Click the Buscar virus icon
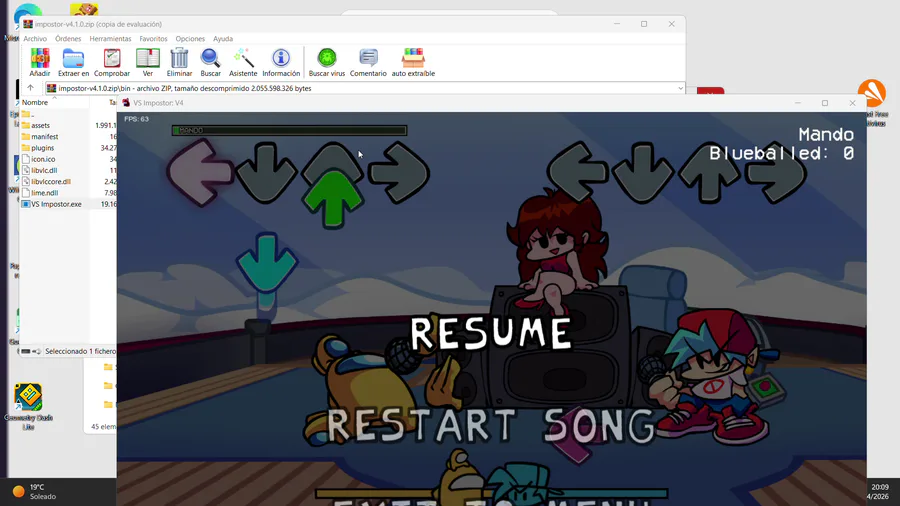 327,62
